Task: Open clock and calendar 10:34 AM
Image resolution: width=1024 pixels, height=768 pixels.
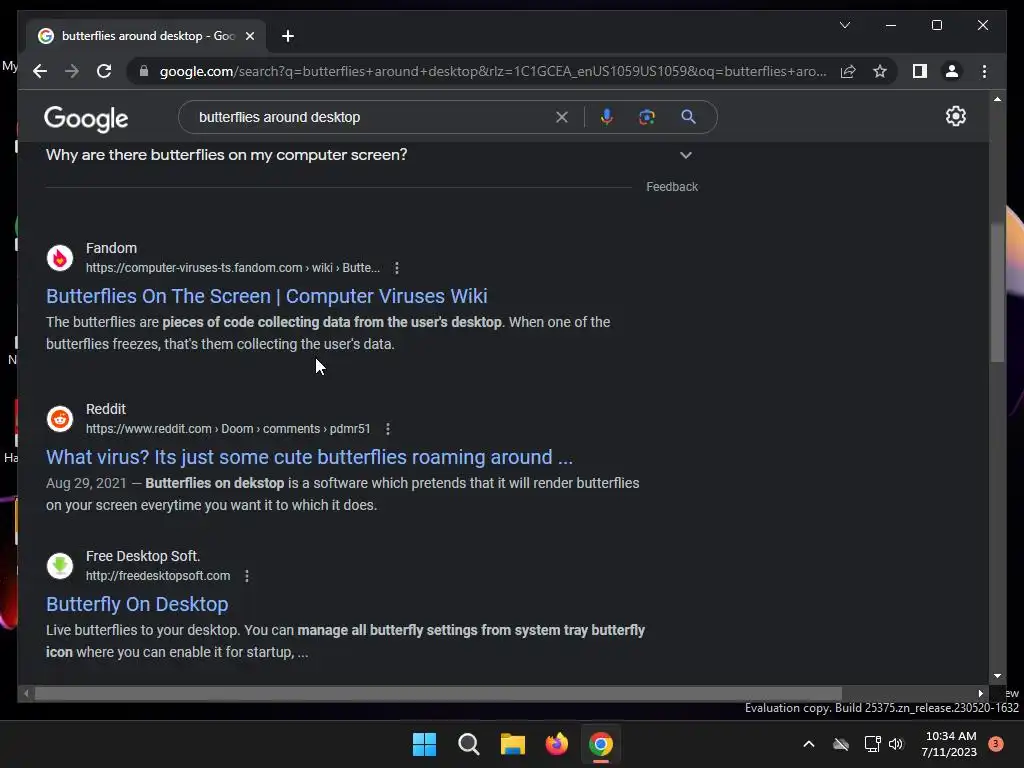Action: click(x=949, y=744)
